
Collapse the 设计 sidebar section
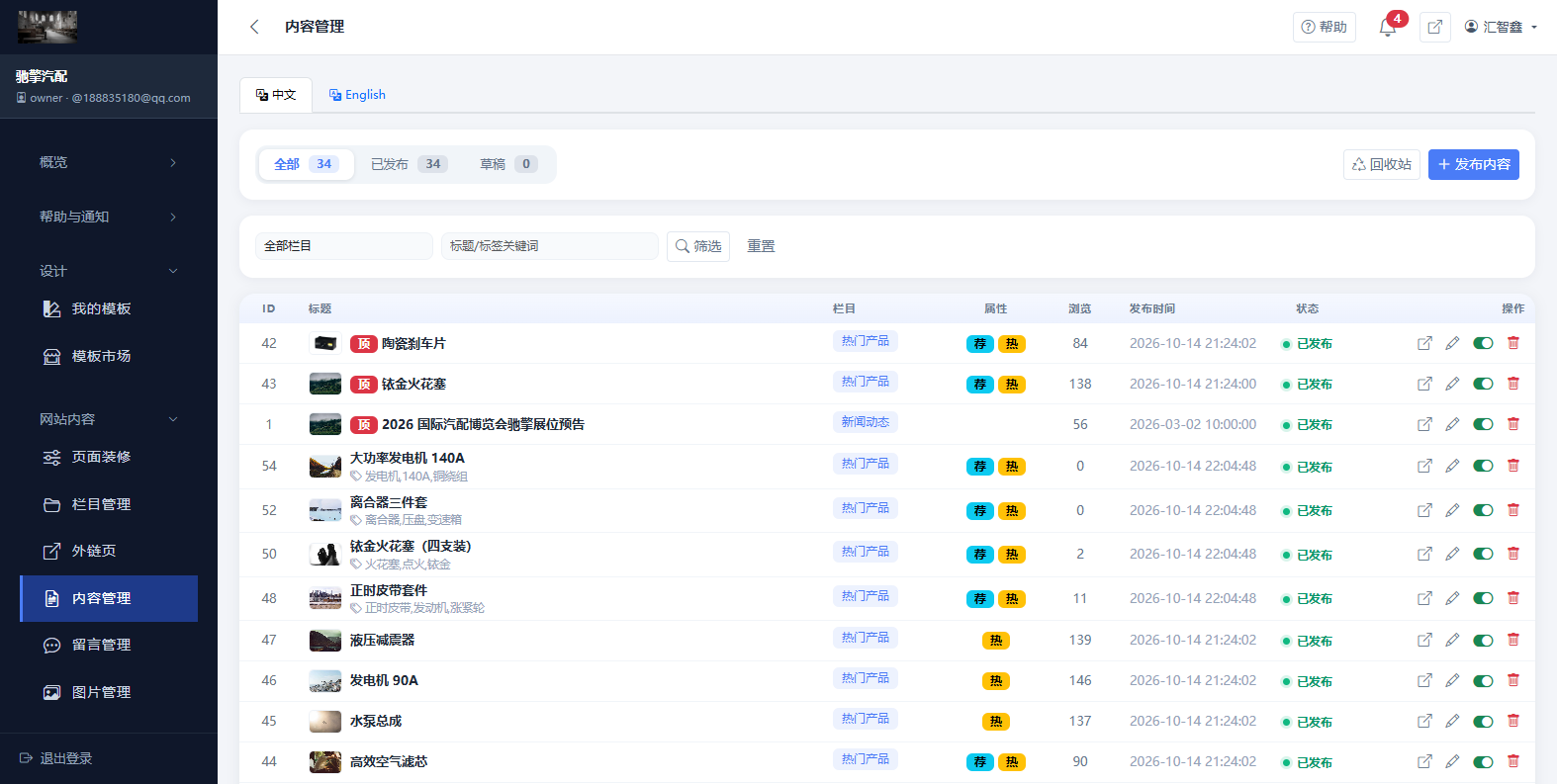109,271
